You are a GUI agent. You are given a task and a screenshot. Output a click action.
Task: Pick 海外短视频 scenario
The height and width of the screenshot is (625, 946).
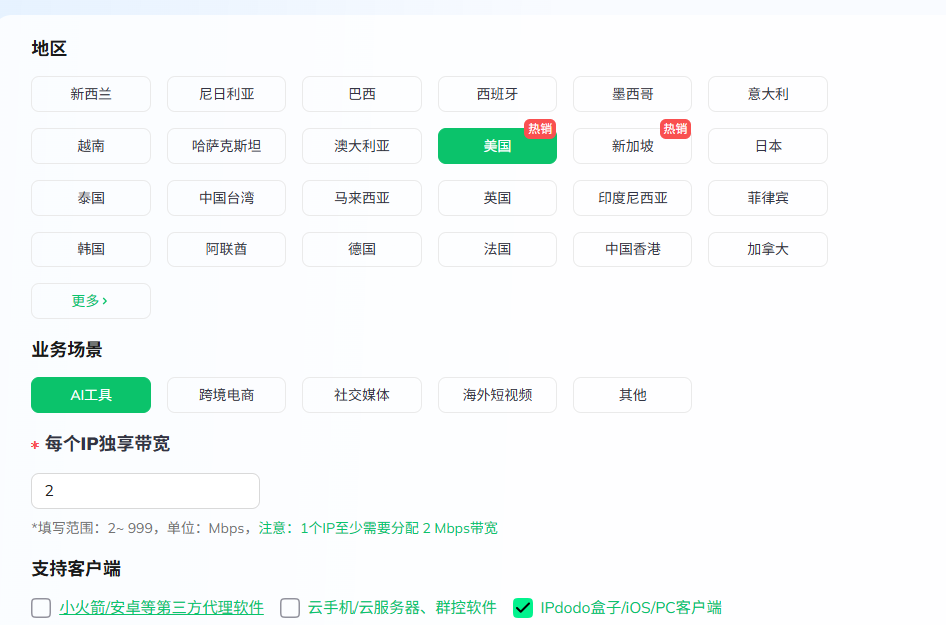pos(497,395)
